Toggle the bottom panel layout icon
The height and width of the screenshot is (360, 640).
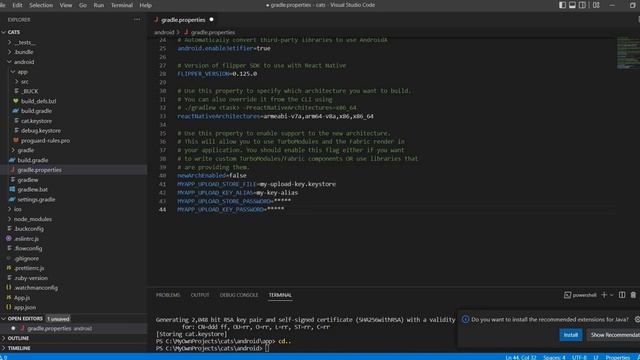coord(572,5)
